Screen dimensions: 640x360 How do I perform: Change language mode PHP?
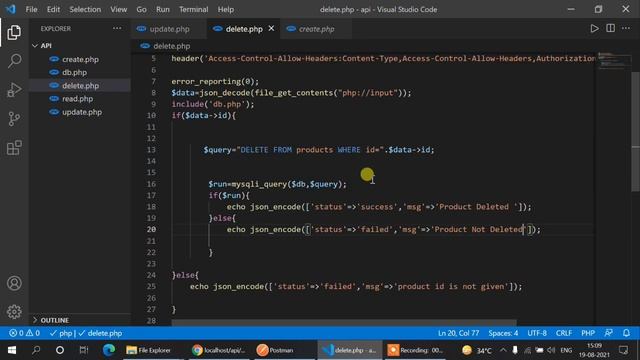pos(588,333)
